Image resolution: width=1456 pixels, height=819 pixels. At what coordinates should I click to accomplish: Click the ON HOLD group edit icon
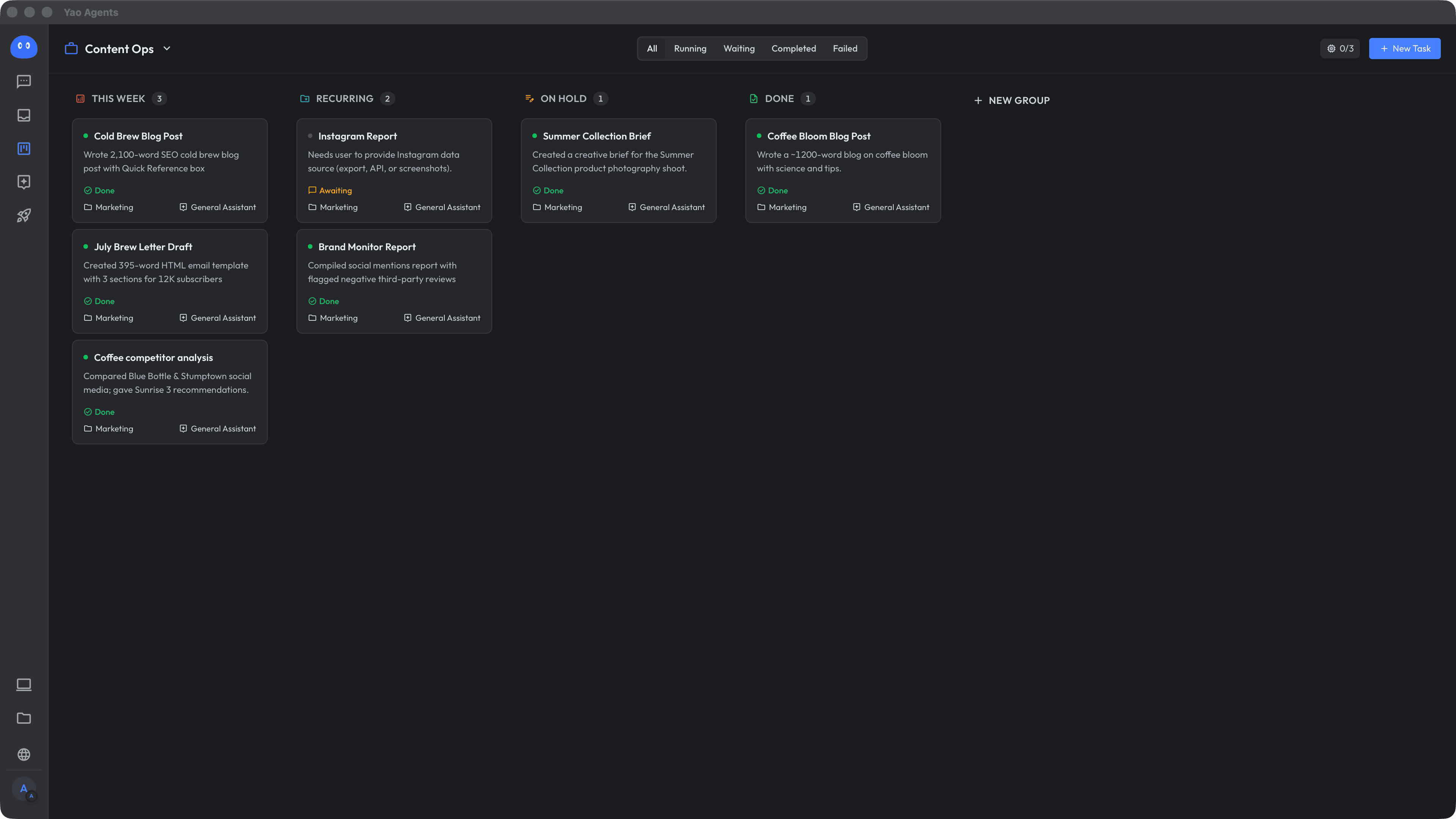(530, 98)
